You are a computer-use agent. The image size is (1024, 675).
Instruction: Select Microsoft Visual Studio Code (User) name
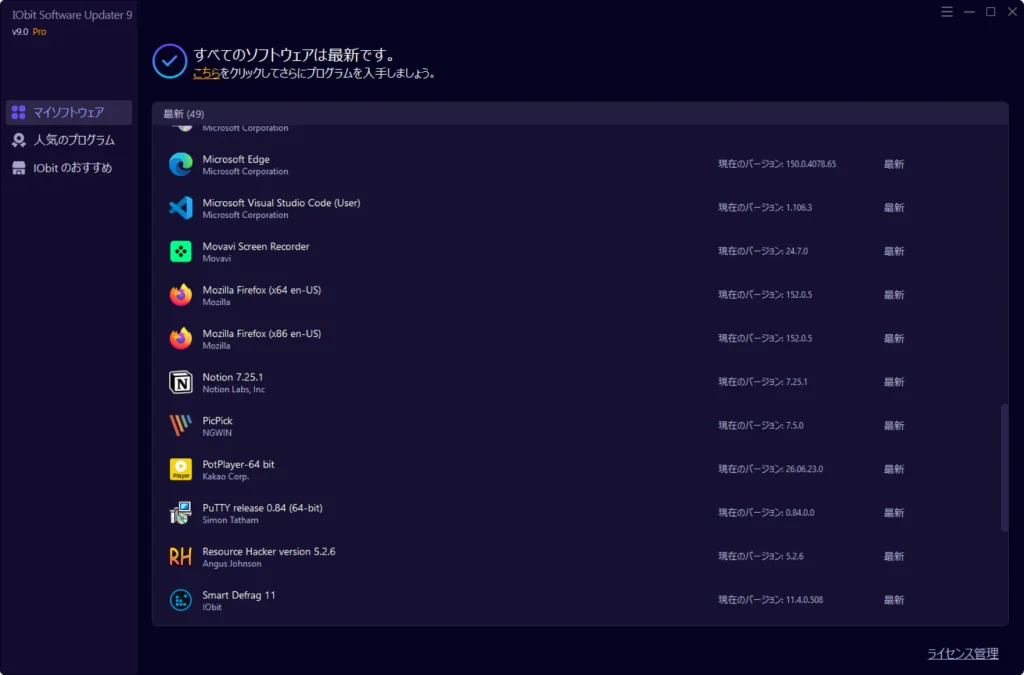281,203
